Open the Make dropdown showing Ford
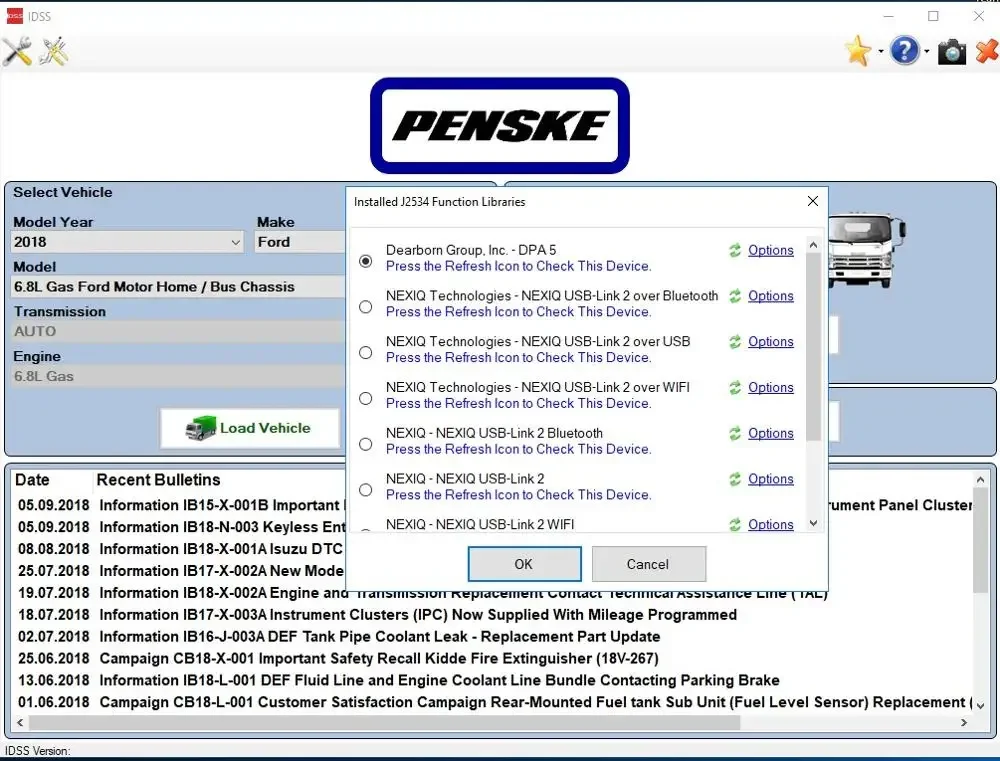Screen dimensions: 1000x761 click(300, 242)
